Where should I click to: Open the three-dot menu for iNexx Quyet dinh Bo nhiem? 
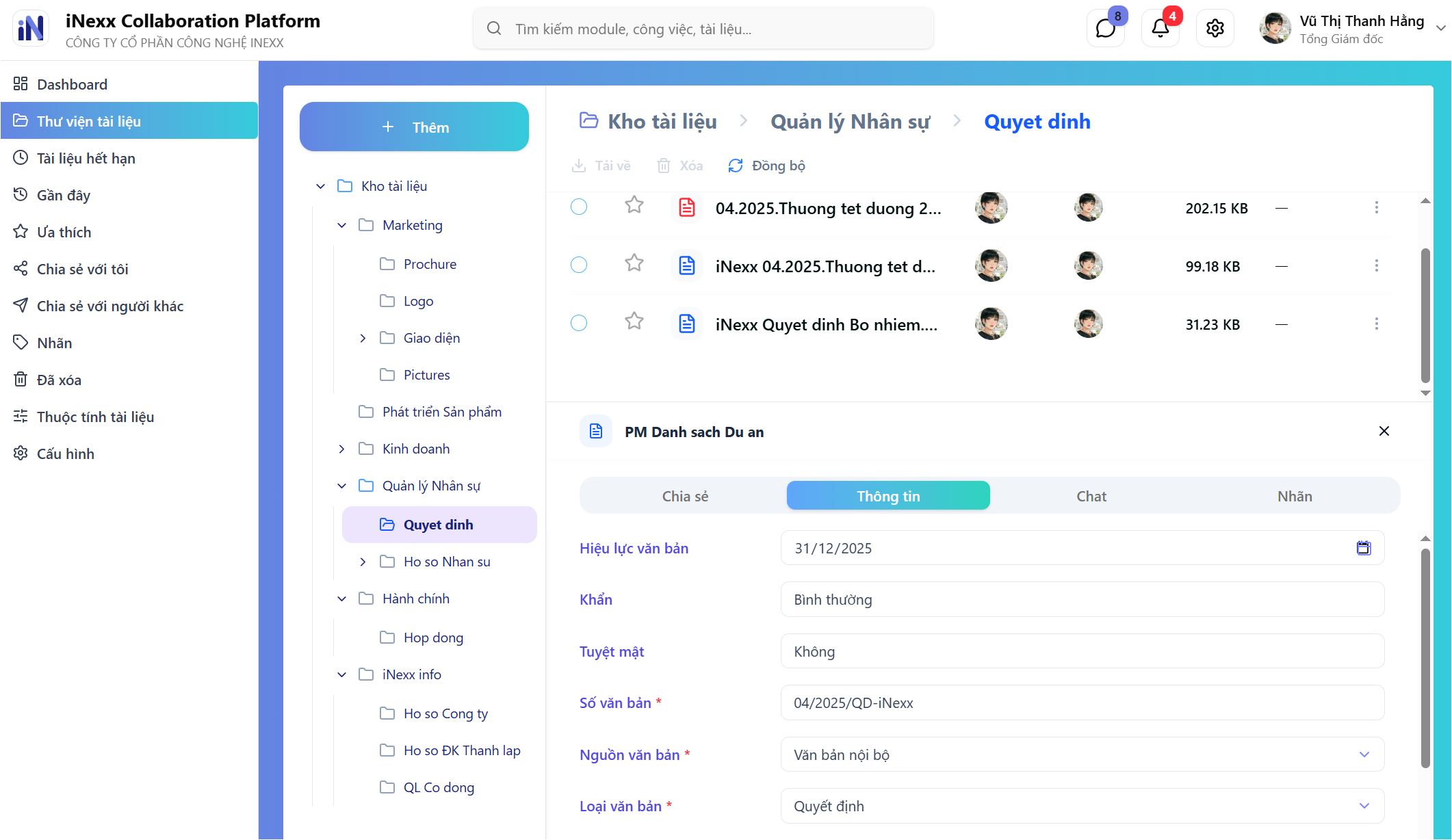tap(1377, 324)
